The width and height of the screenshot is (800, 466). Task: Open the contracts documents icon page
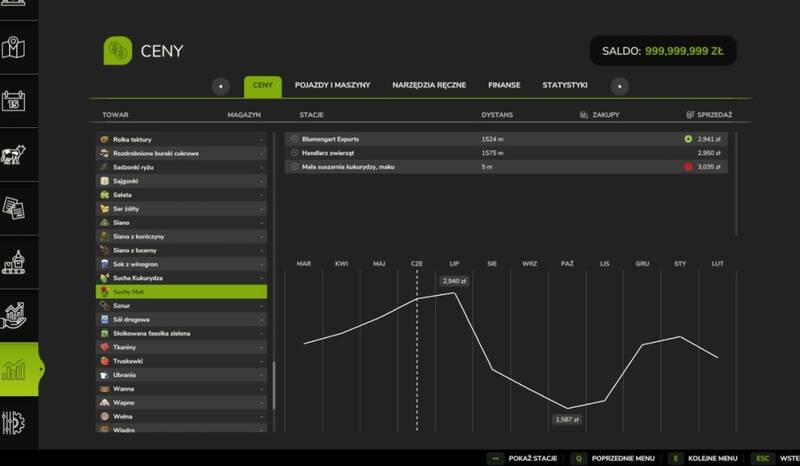13,208
